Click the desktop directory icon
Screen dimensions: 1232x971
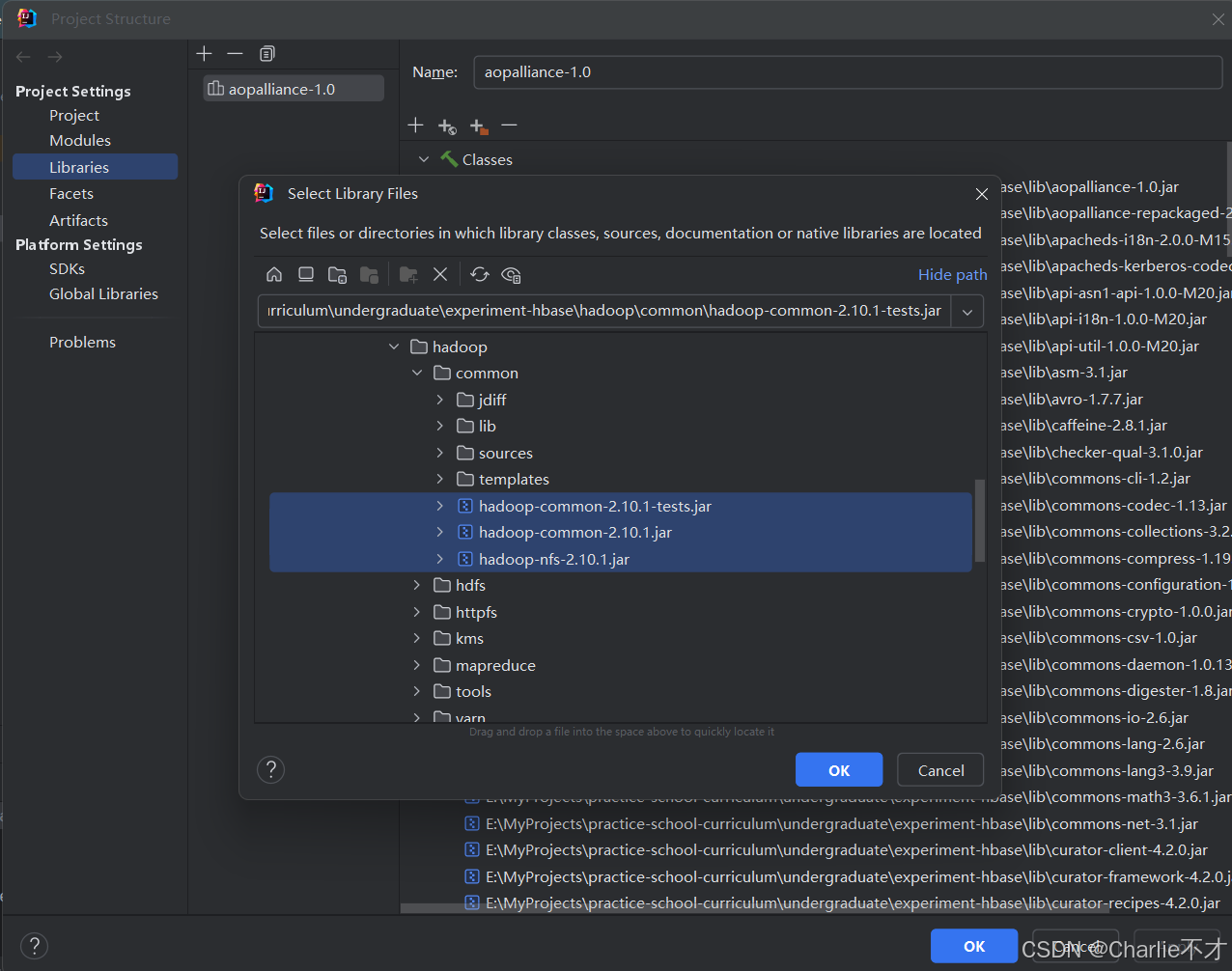306,275
